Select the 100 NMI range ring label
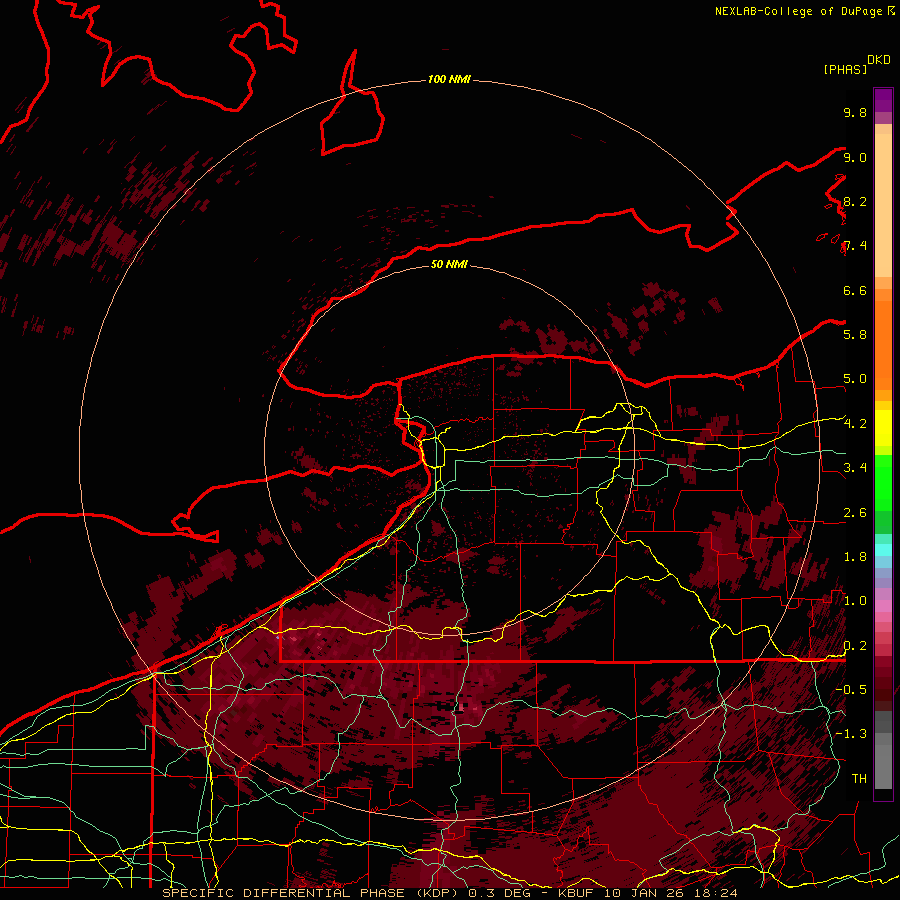 pos(449,79)
